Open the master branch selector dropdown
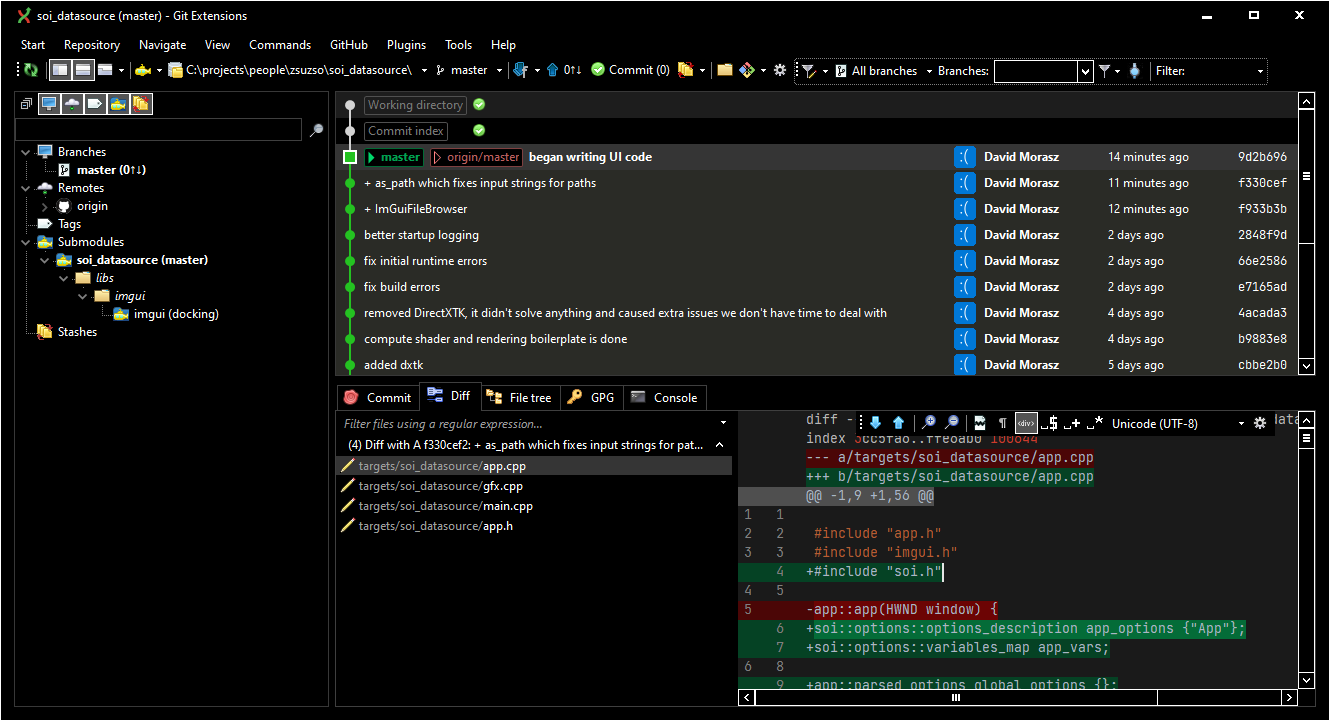Viewport: 1330px width, 721px height. tap(497, 70)
